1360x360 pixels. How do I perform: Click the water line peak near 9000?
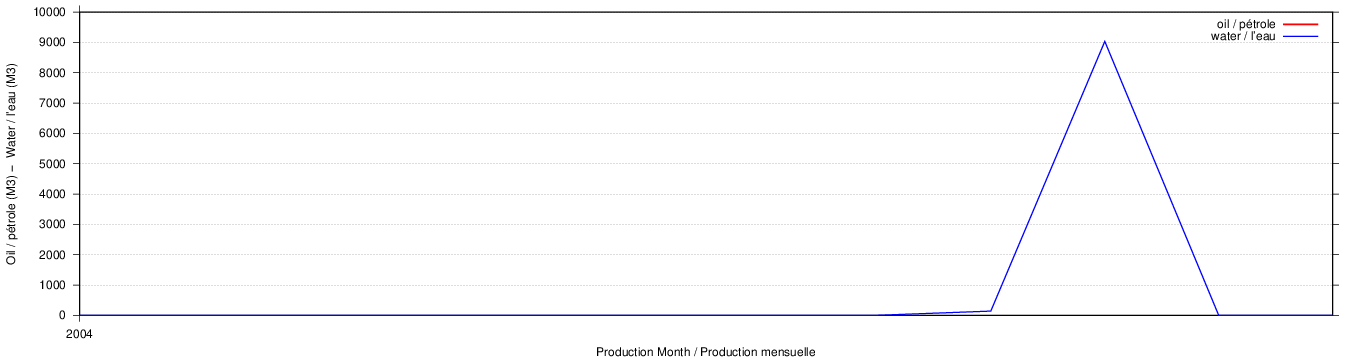click(x=1104, y=41)
